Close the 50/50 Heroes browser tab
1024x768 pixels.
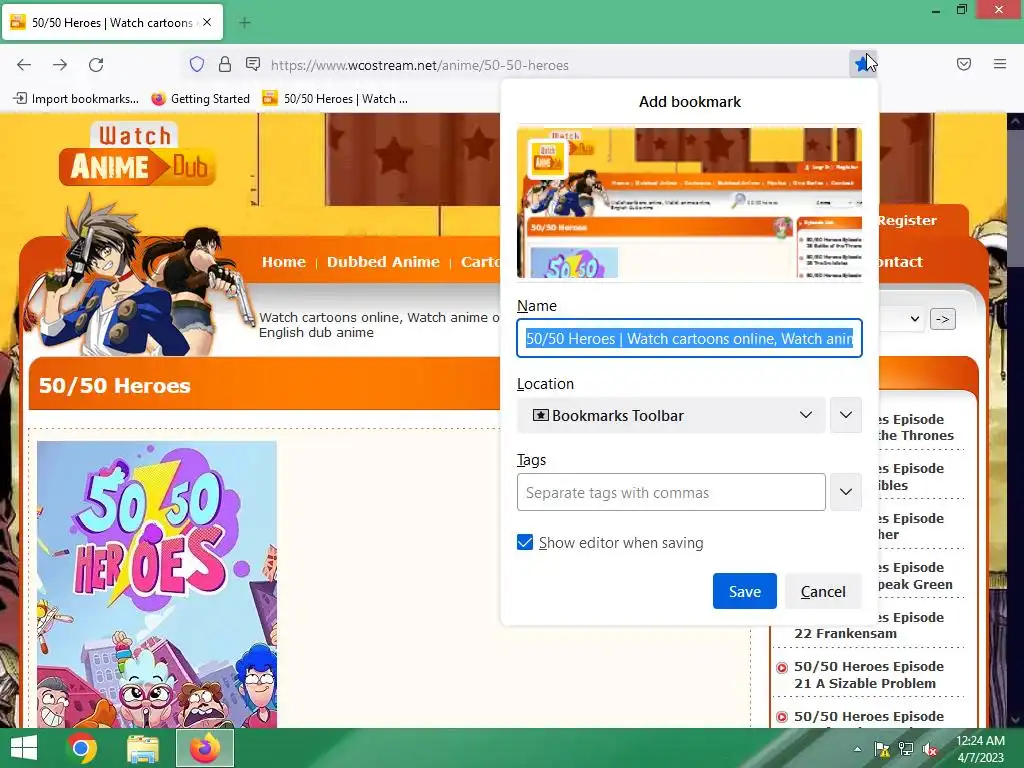tap(207, 22)
